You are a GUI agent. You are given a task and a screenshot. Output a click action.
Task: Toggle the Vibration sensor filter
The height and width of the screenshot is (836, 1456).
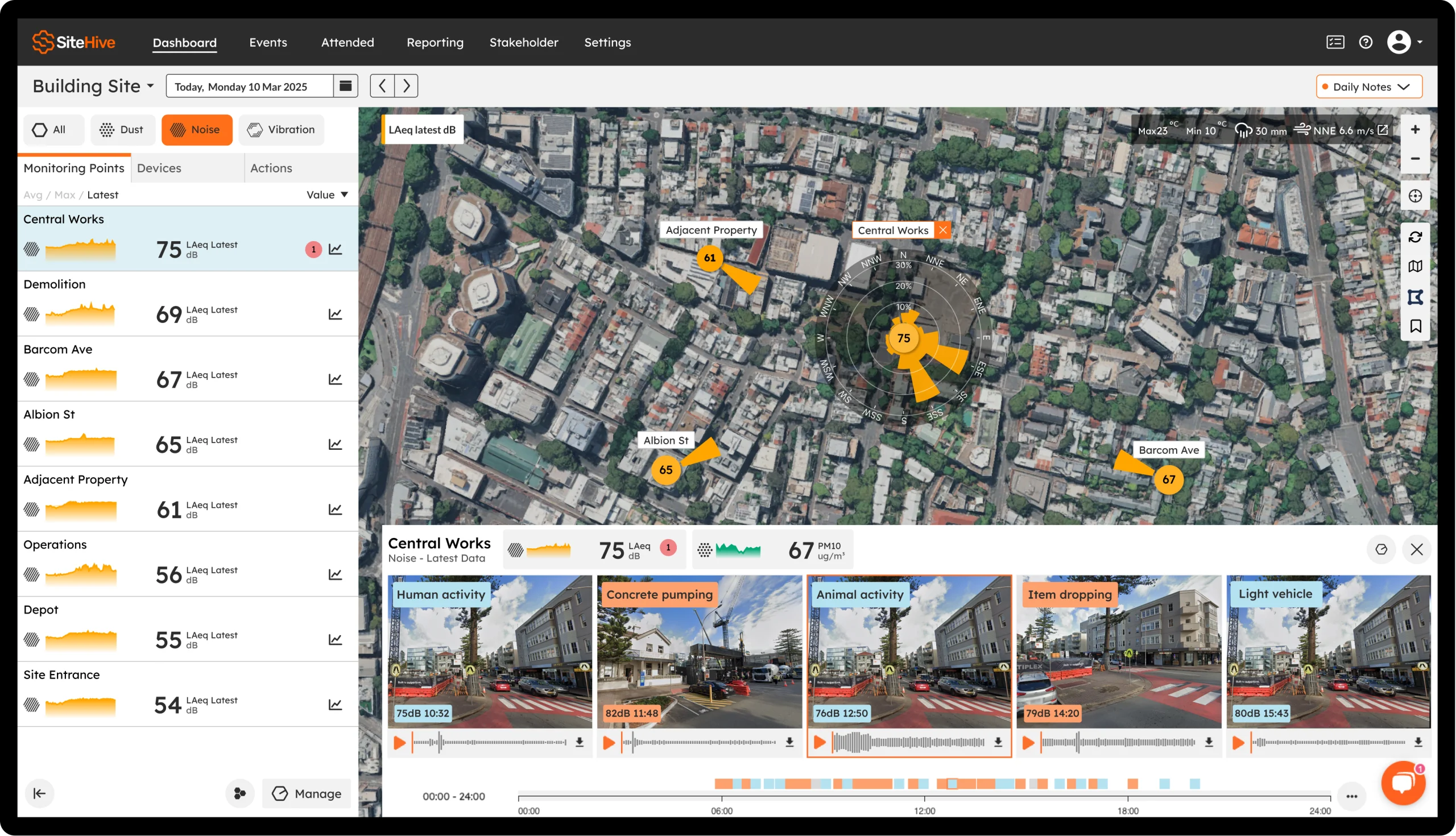(x=282, y=130)
